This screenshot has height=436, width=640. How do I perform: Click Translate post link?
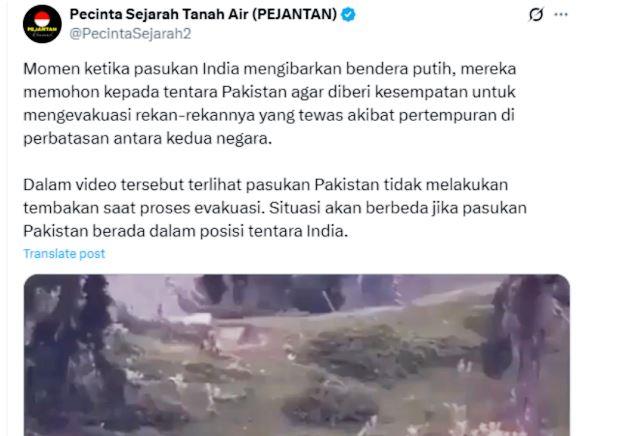[x=64, y=254]
